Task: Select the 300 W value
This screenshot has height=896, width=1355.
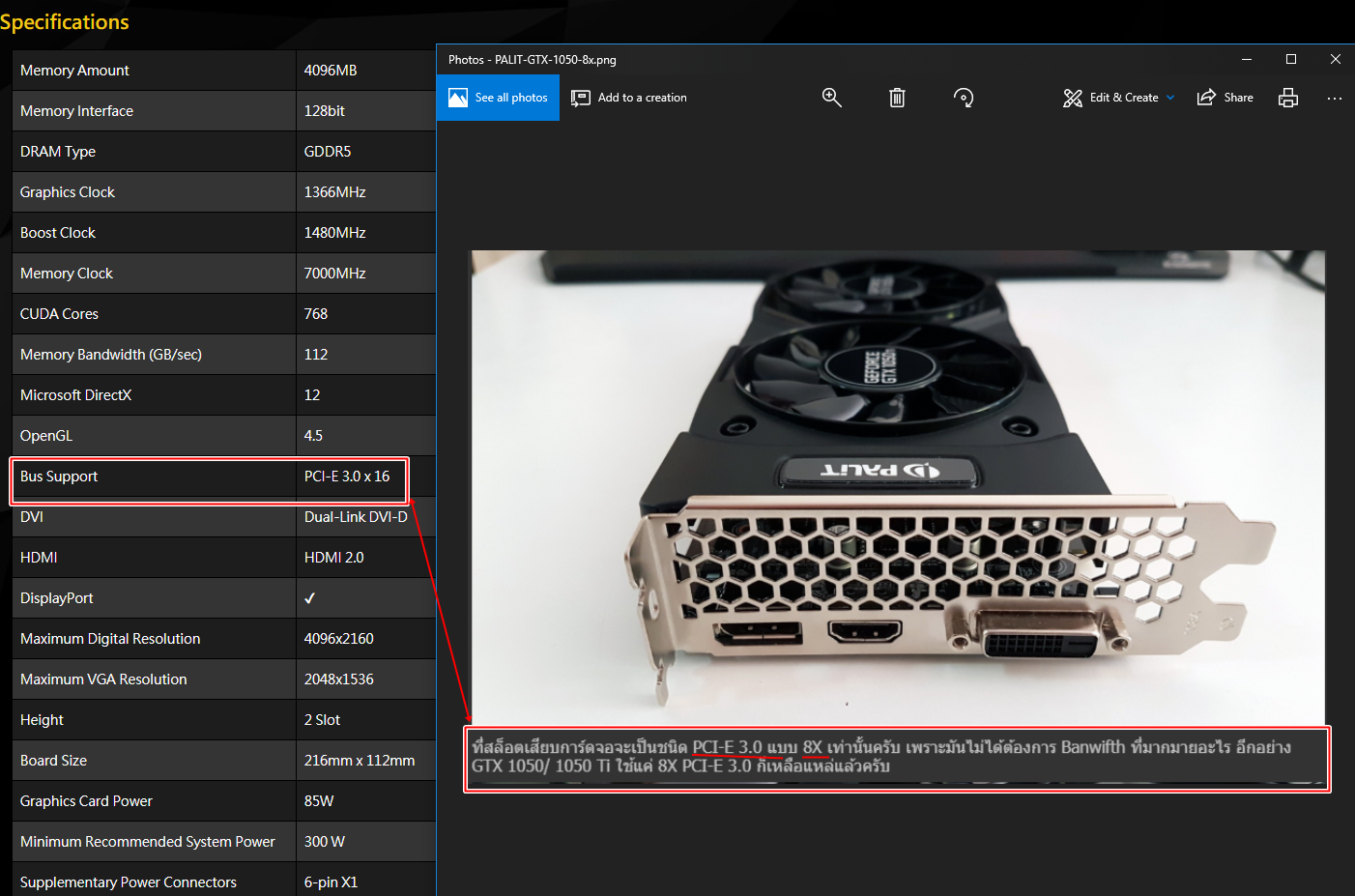Action: [x=325, y=842]
